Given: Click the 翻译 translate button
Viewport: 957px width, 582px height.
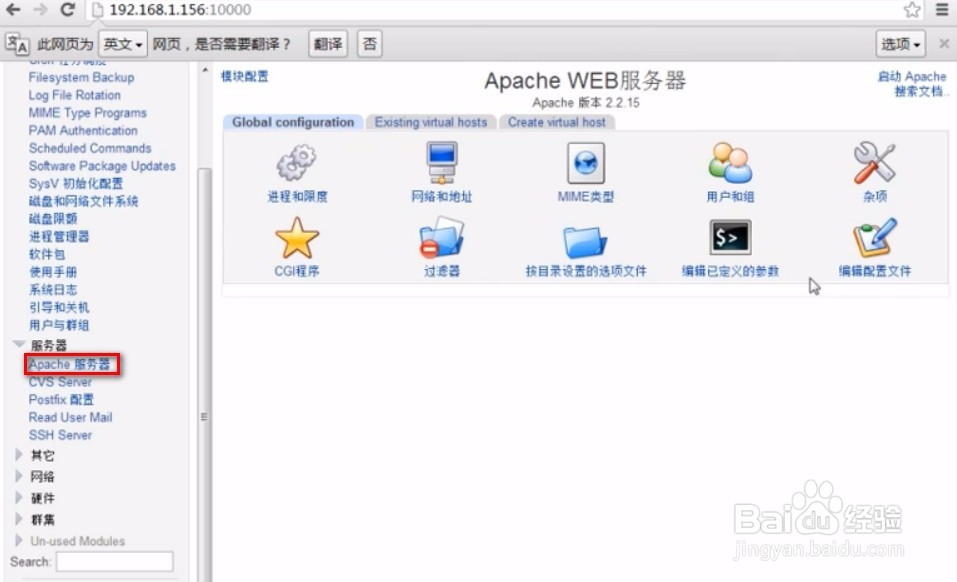Looking at the screenshot, I should pos(328,44).
